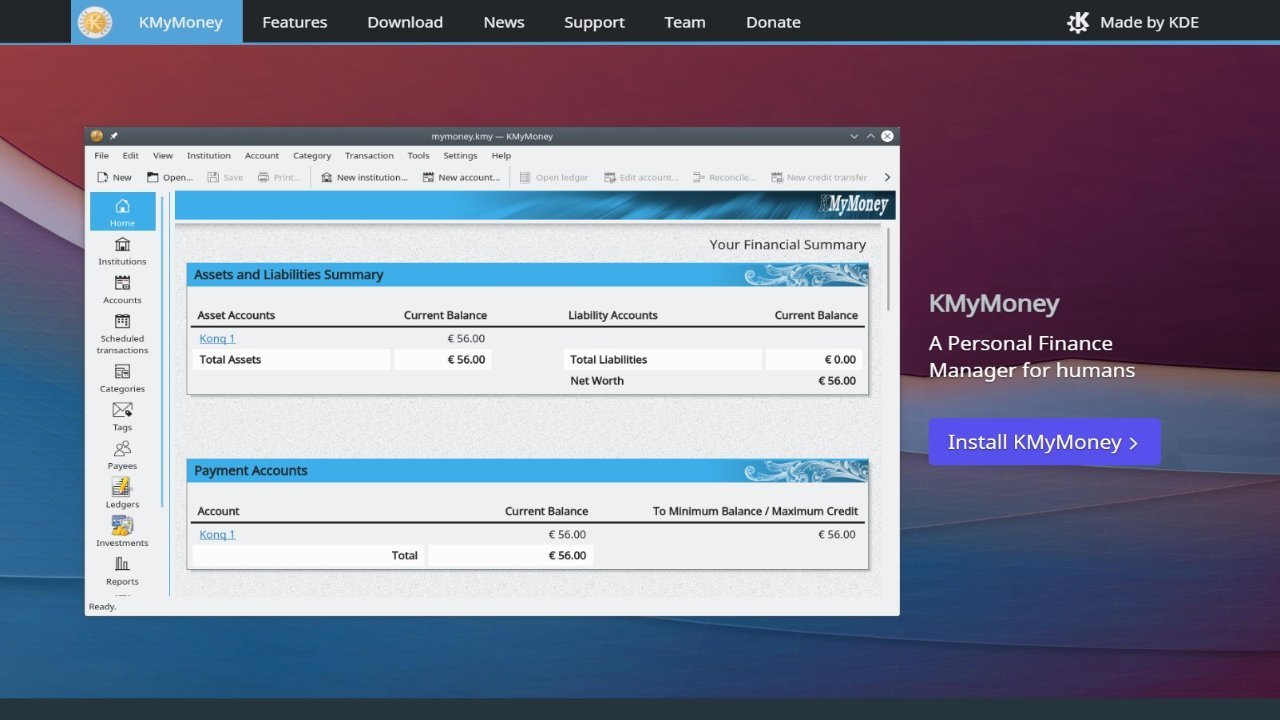The image size is (1280, 720).
Task: Click "To Minimum Balance / Maximum Credit" column header
Action: [755, 511]
